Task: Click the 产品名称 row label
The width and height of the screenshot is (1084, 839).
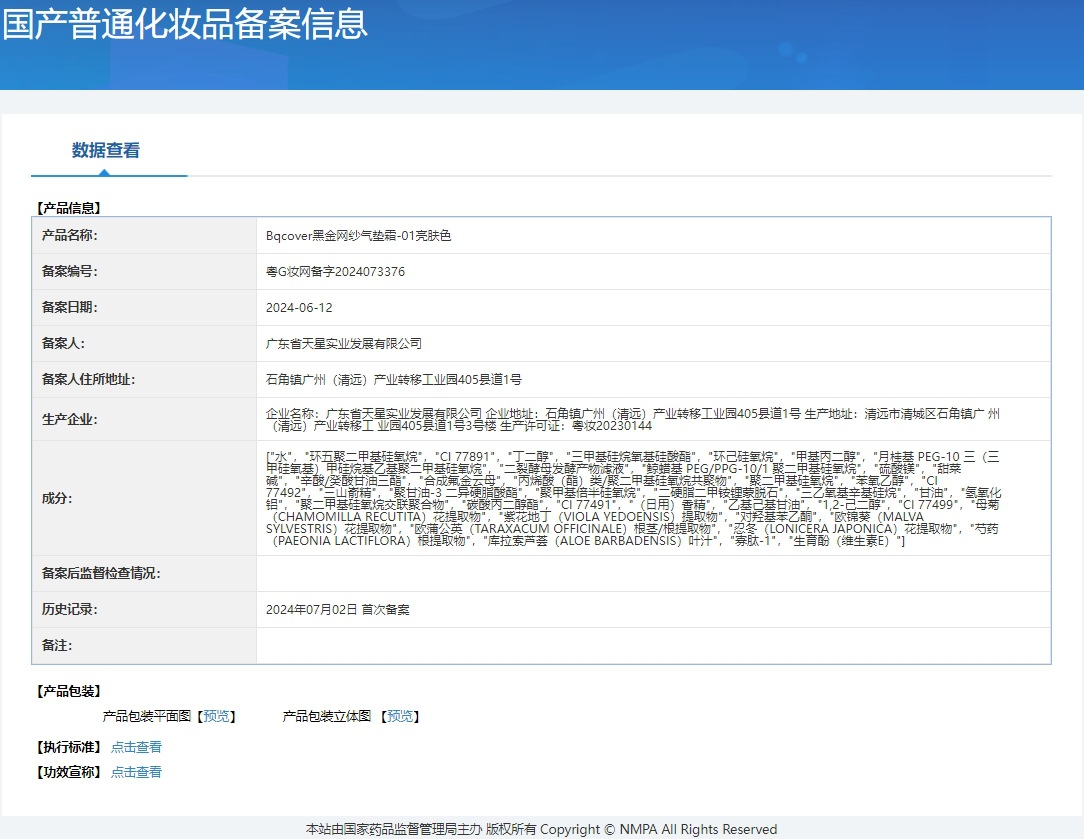Action: (x=69, y=236)
